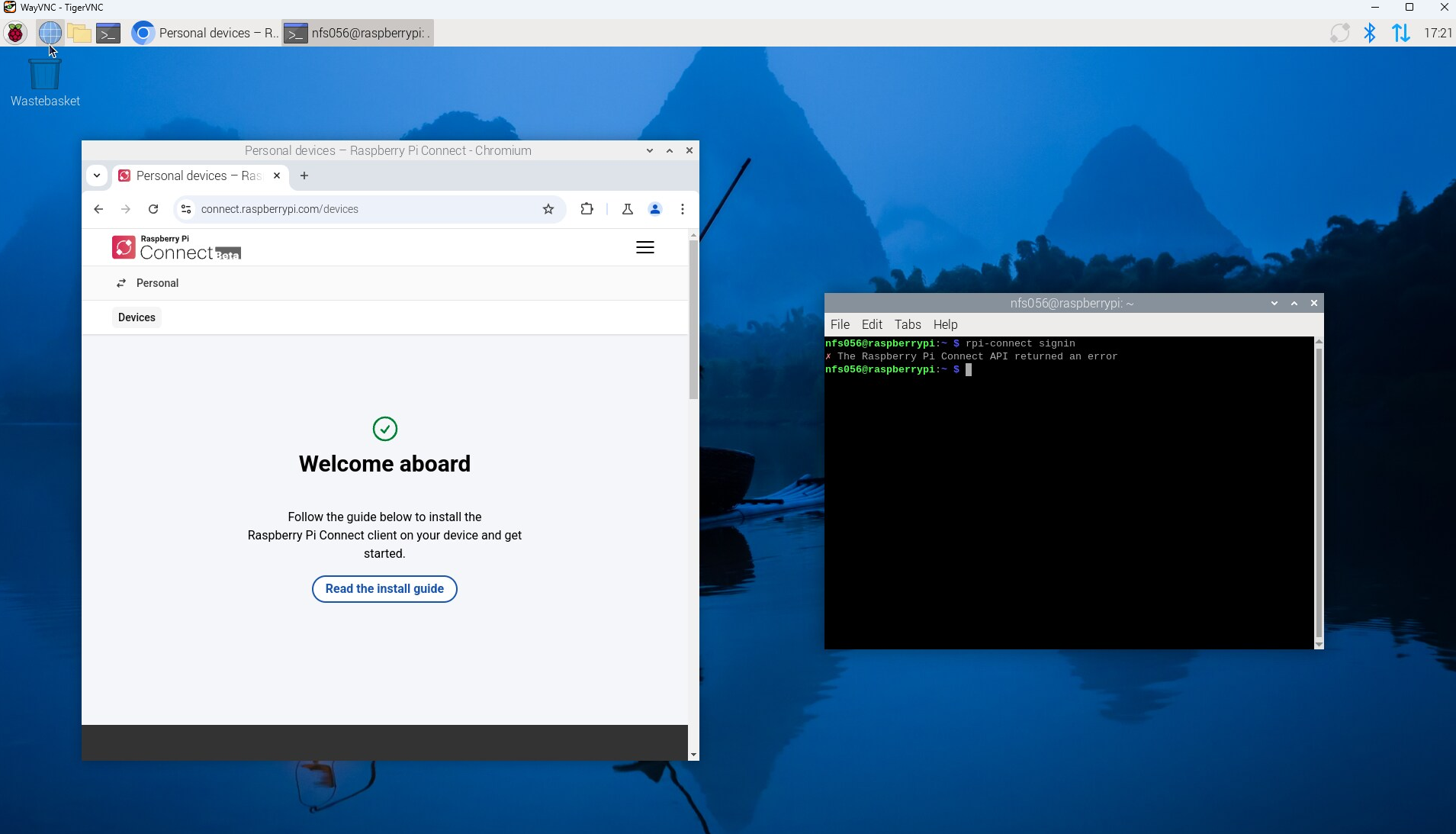Open the Bluetooth tray menu
The height and width of the screenshot is (834, 1456).
tap(1370, 33)
